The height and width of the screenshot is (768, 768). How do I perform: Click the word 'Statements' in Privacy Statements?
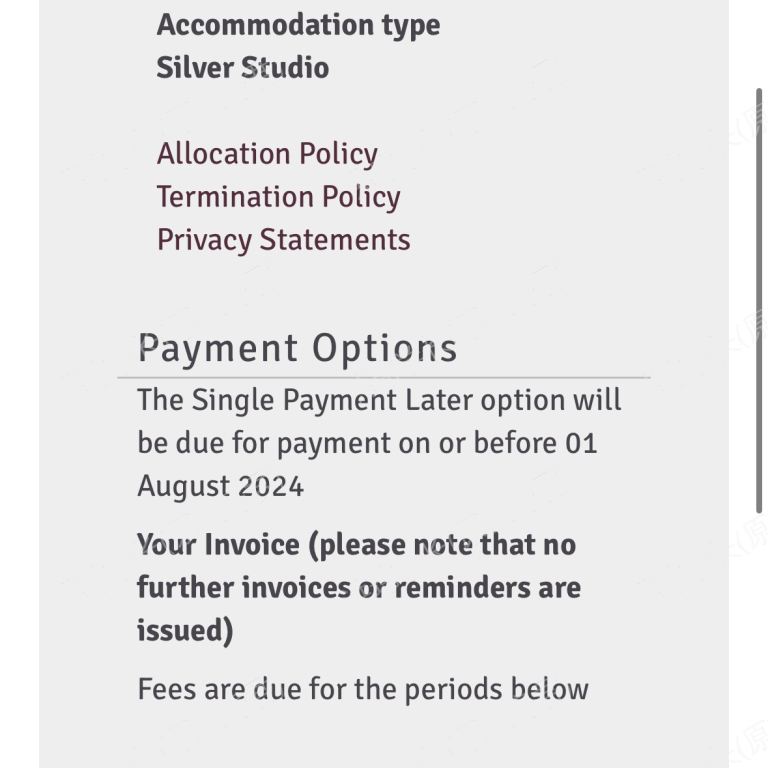(335, 240)
